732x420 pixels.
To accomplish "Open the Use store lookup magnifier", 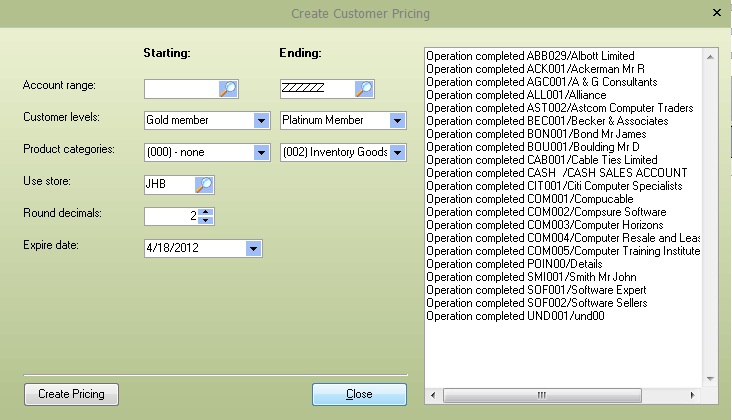I will 204,184.
